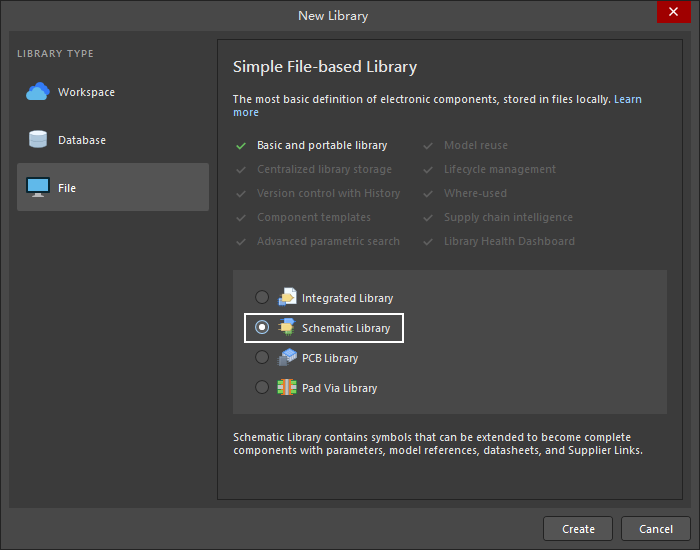Image resolution: width=700 pixels, height=550 pixels.
Task: Select the PCB Library radio button
Action: (x=262, y=358)
